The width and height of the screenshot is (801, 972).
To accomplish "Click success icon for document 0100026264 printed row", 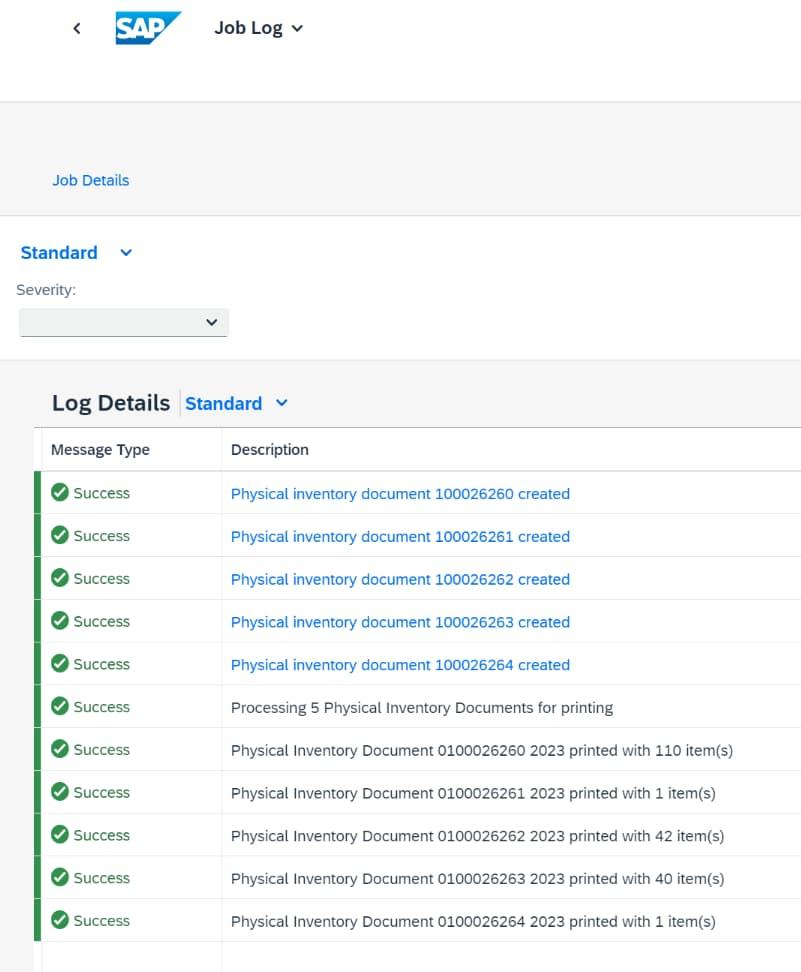I will coord(60,921).
